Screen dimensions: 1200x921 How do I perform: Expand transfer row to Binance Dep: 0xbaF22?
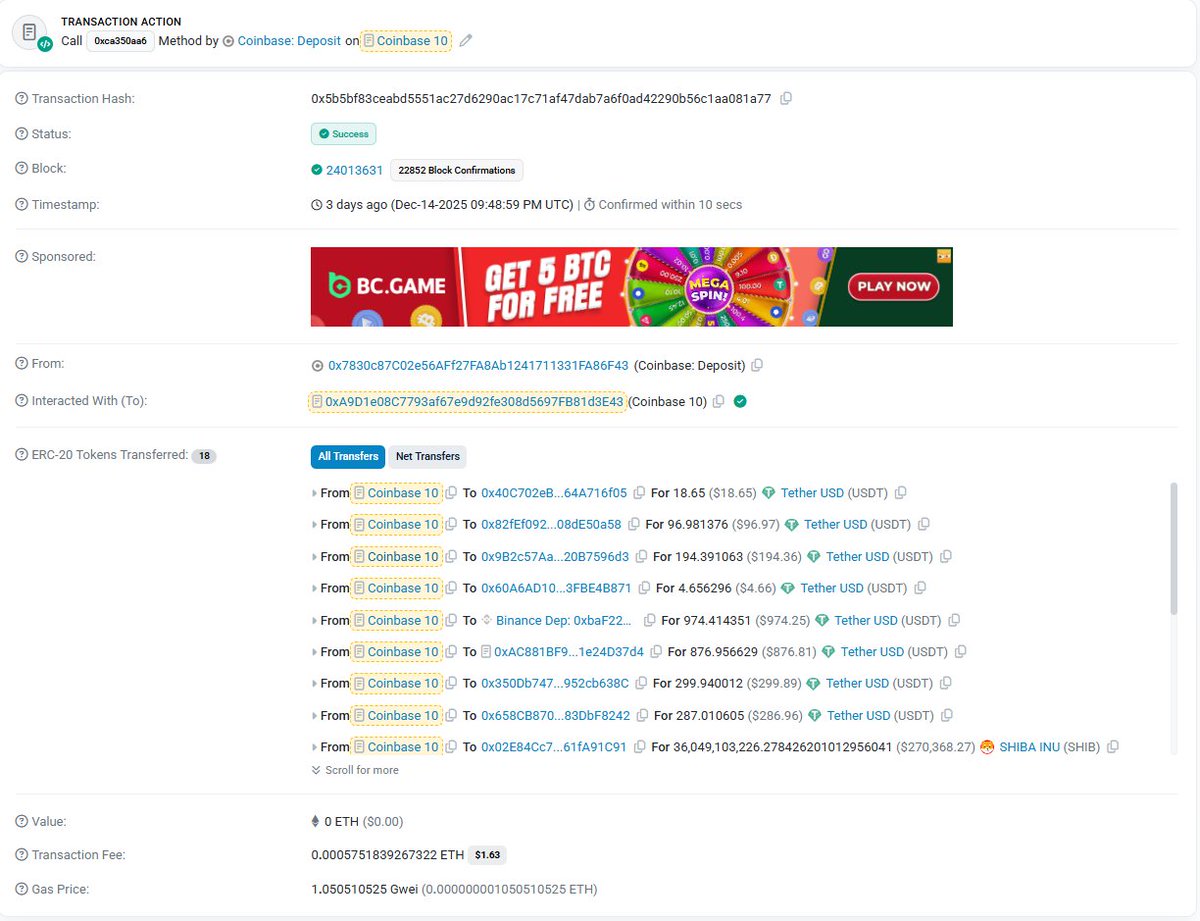[315, 621]
